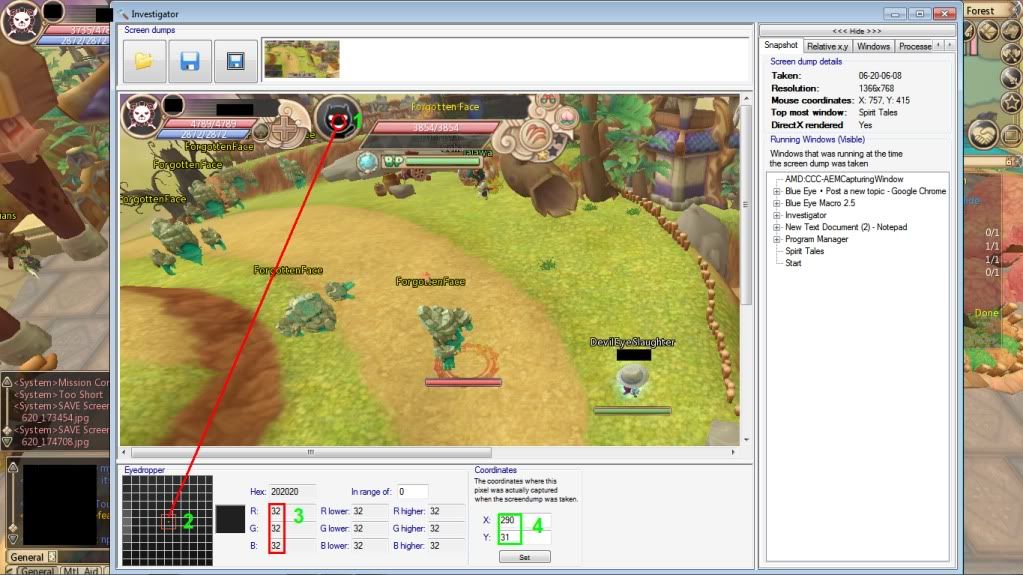The height and width of the screenshot is (575, 1023).
Task: Click the framed floppy save-all icon
Action: (x=236, y=61)
